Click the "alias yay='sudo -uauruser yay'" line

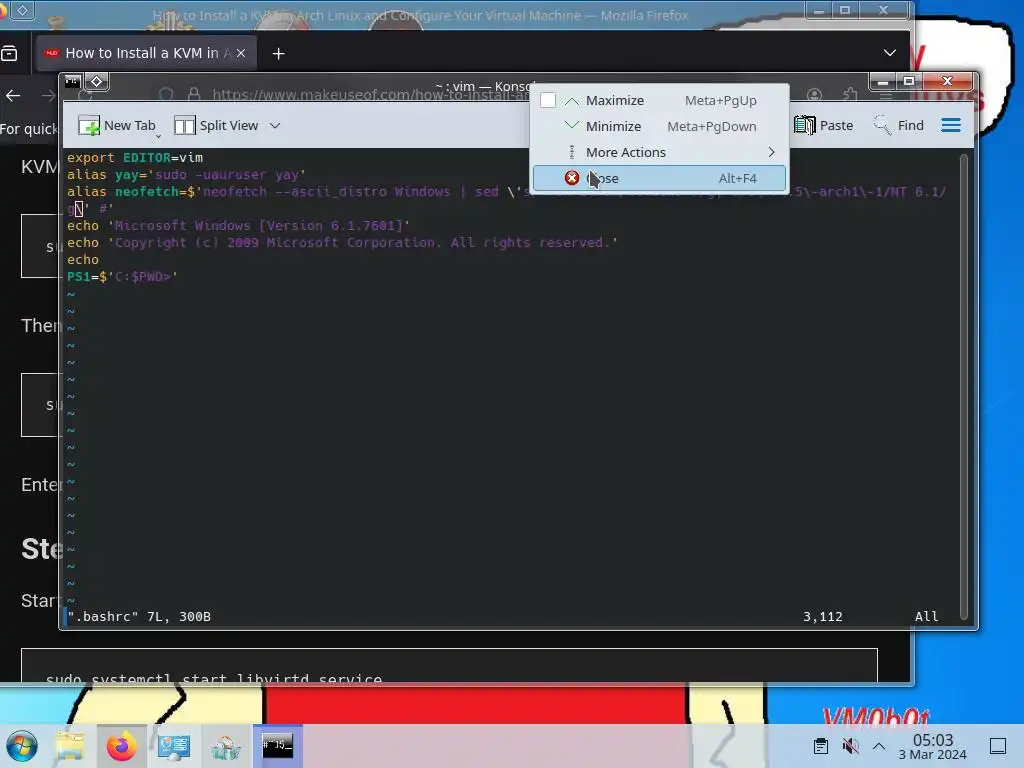click(x=186, y=174)
